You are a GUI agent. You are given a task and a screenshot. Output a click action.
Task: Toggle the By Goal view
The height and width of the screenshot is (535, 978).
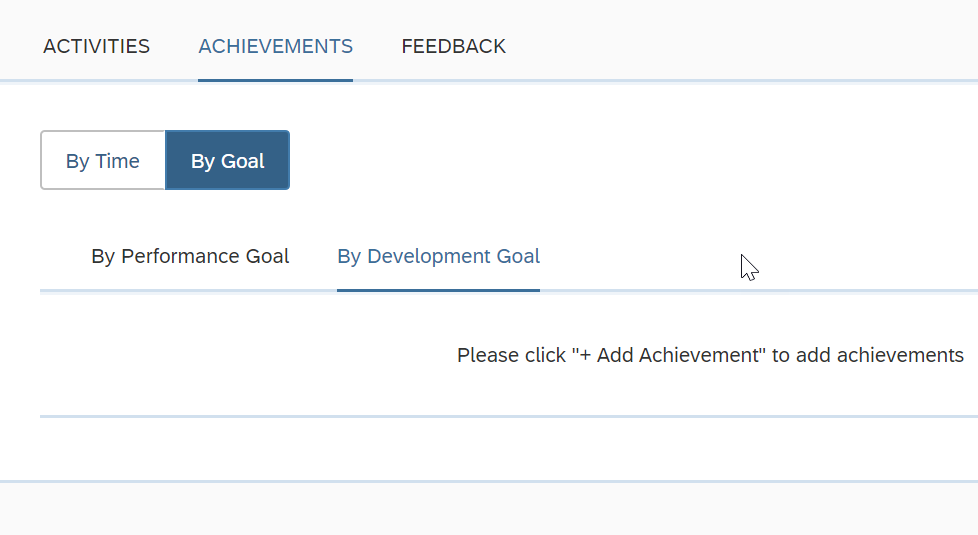(x=228, y=160)
